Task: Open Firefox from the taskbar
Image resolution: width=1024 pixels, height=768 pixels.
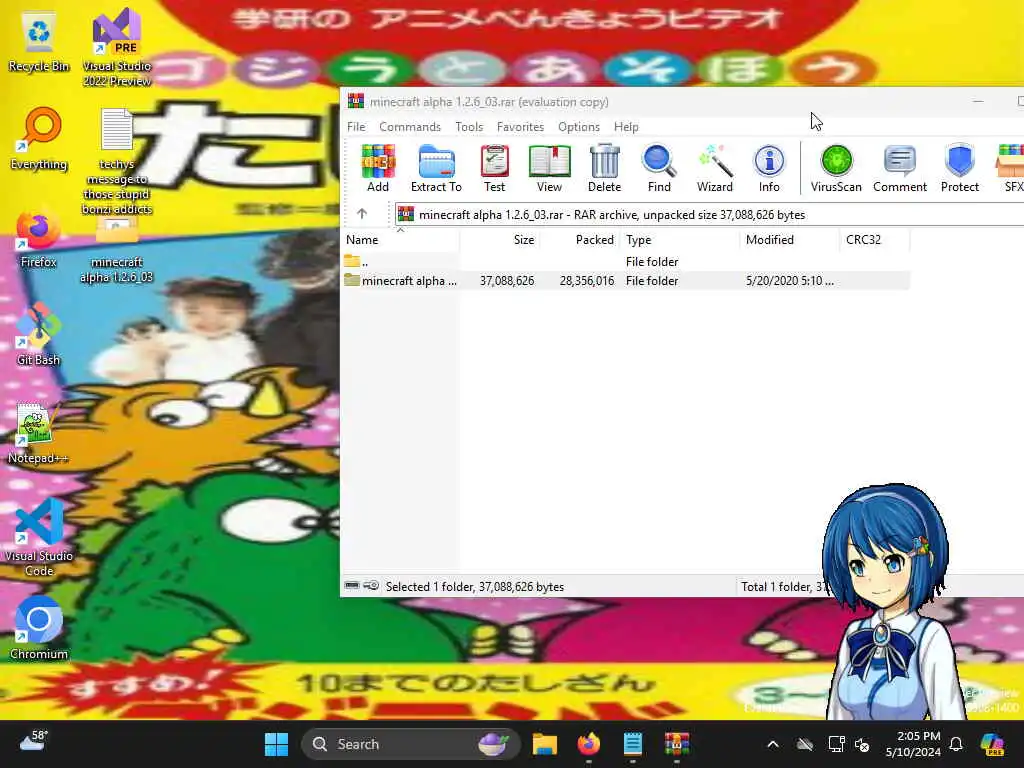Action: 588,744
